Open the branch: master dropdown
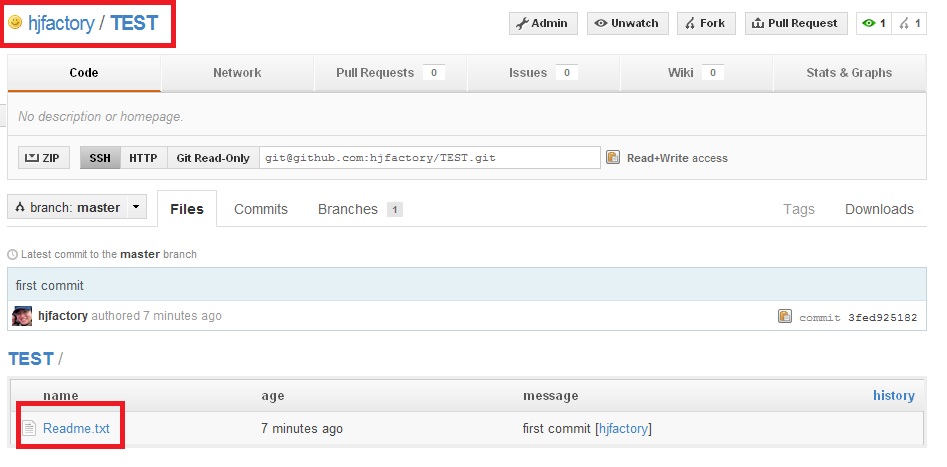 click(x=77, y=207)
